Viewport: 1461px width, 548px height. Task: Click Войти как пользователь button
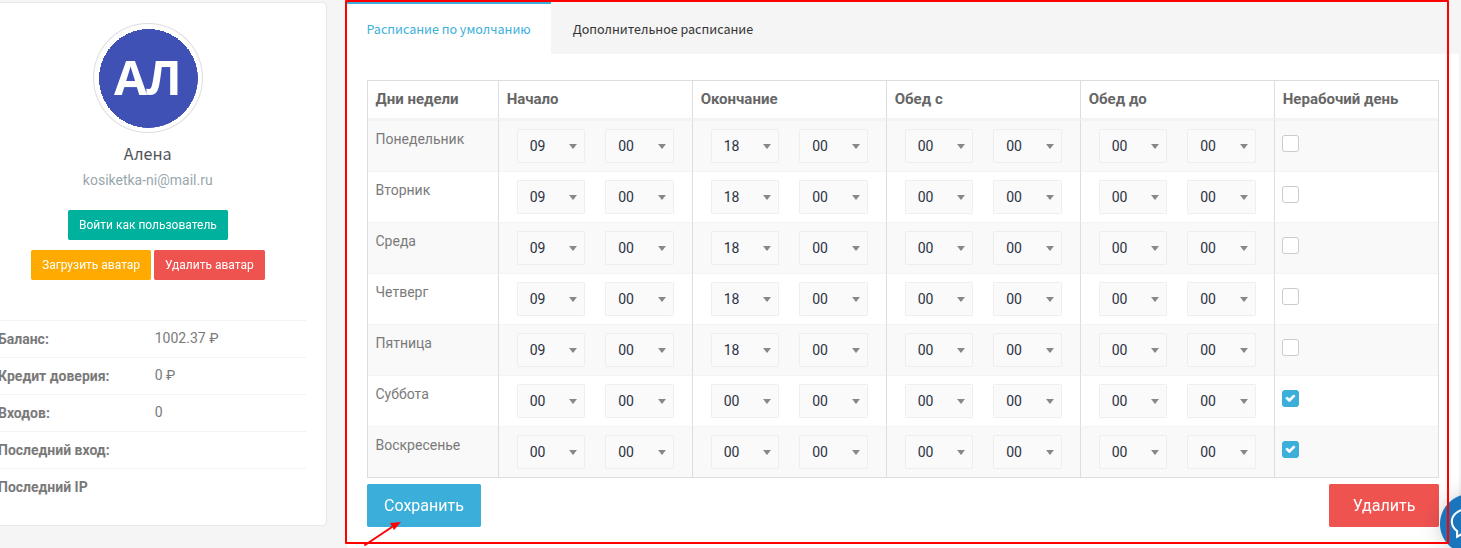click(x=148, y=225)
